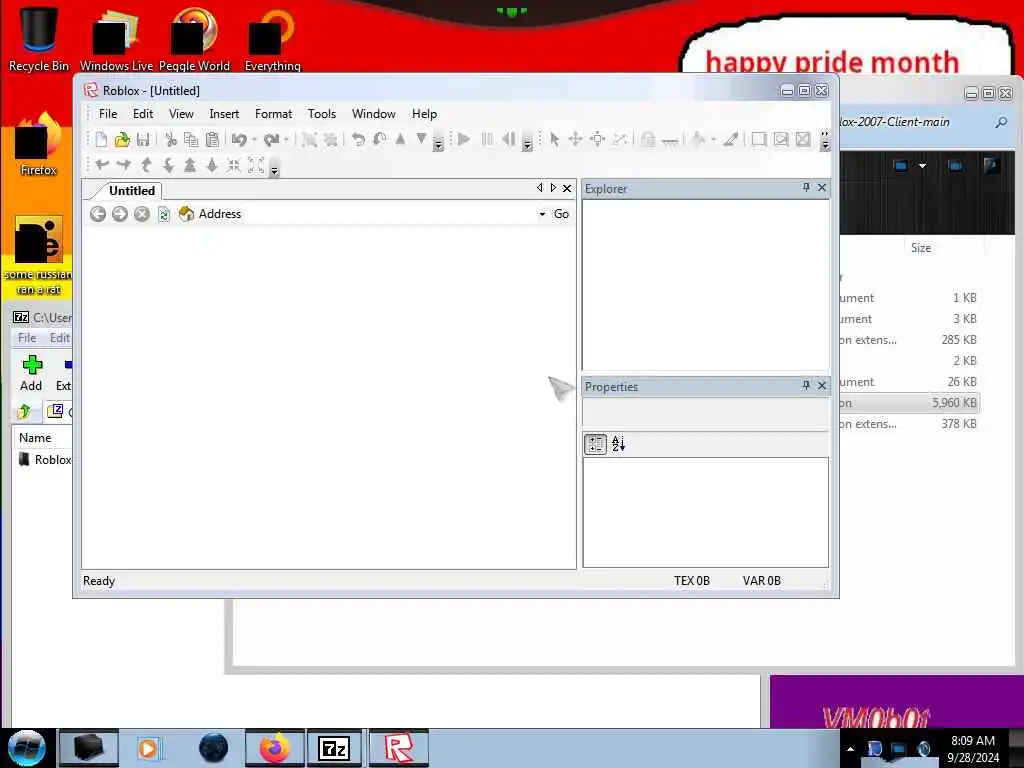Click the down triangle tilt icon
Screen dimensions: 1024x768
tap(421, 139)
